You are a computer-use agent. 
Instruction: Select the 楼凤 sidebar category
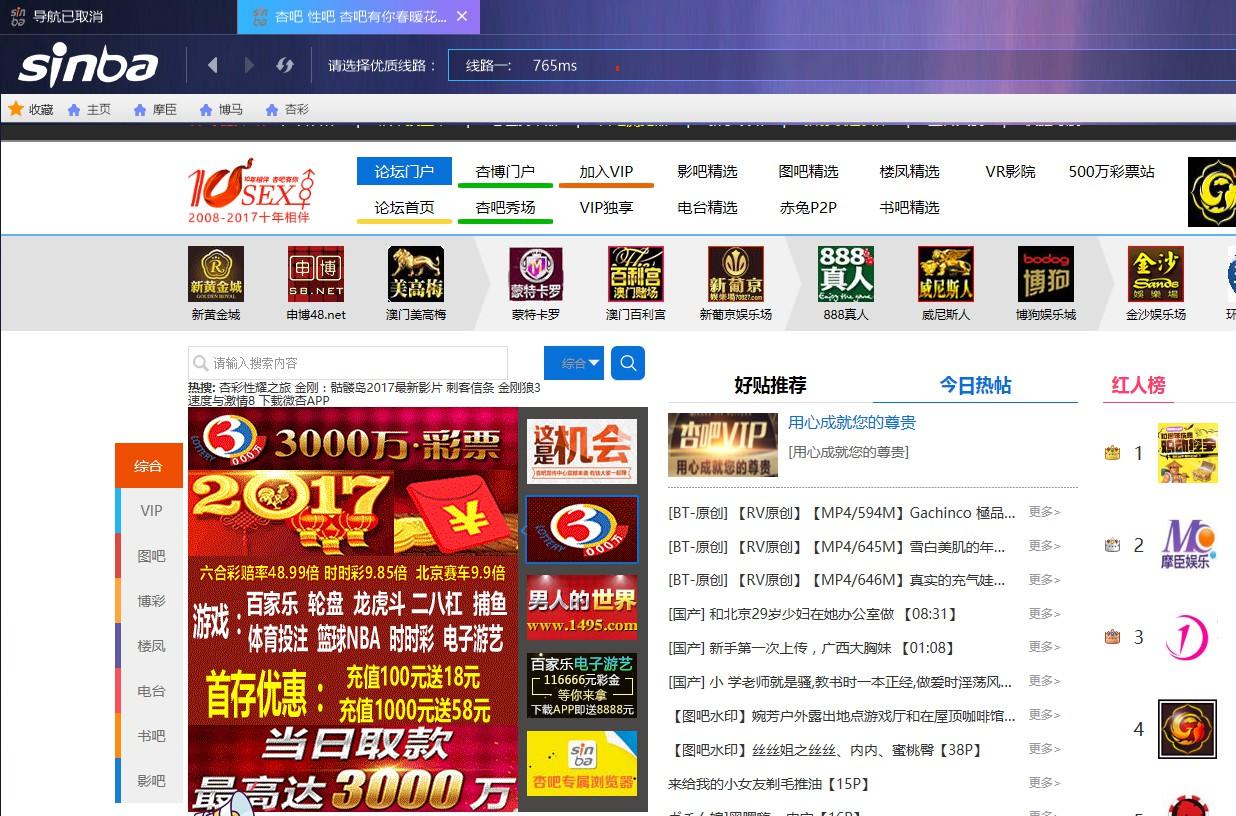tap(149, 646)
